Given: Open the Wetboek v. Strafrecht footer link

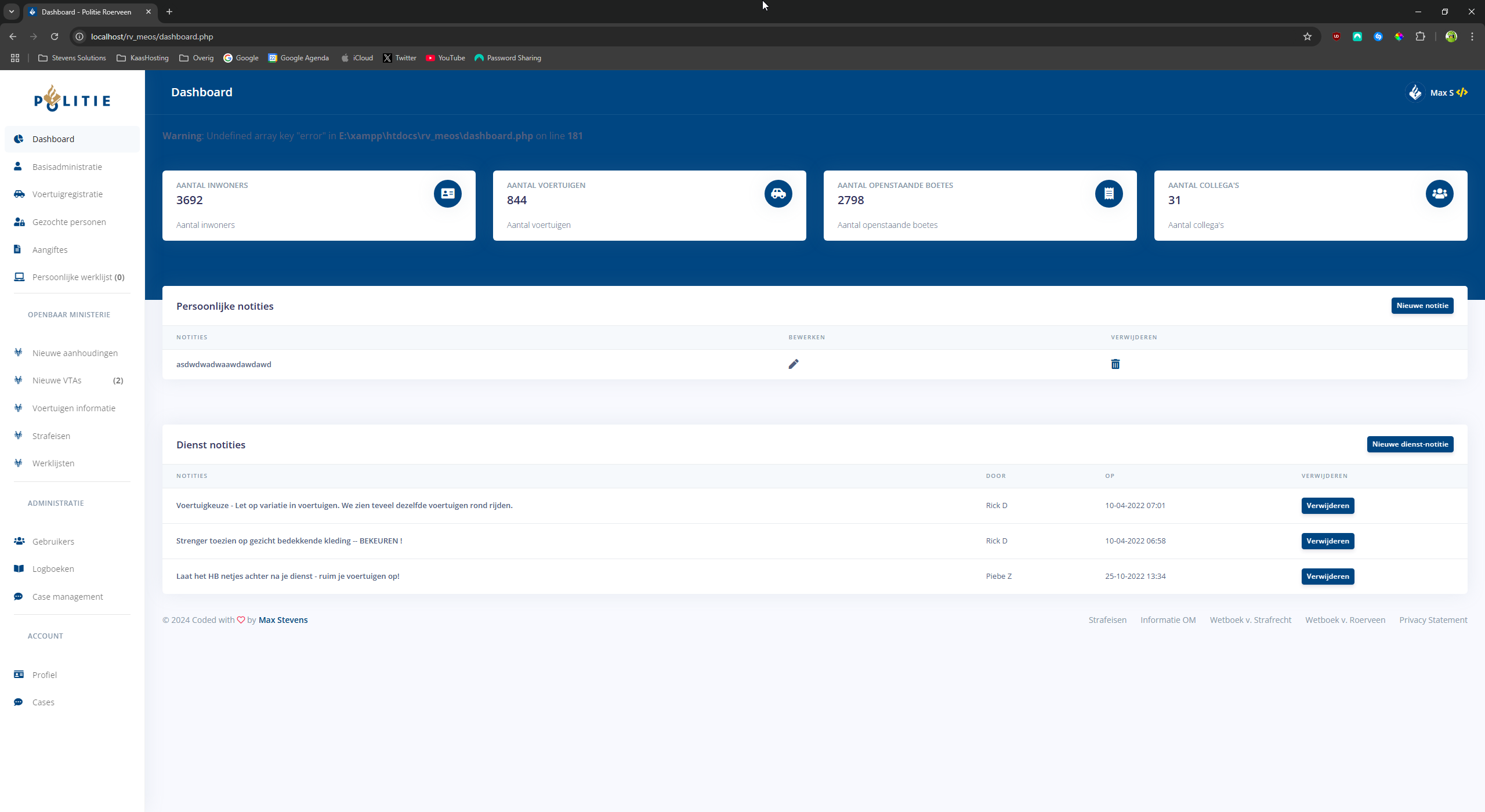Looking at the screenshot, I should pos(1250,620).
